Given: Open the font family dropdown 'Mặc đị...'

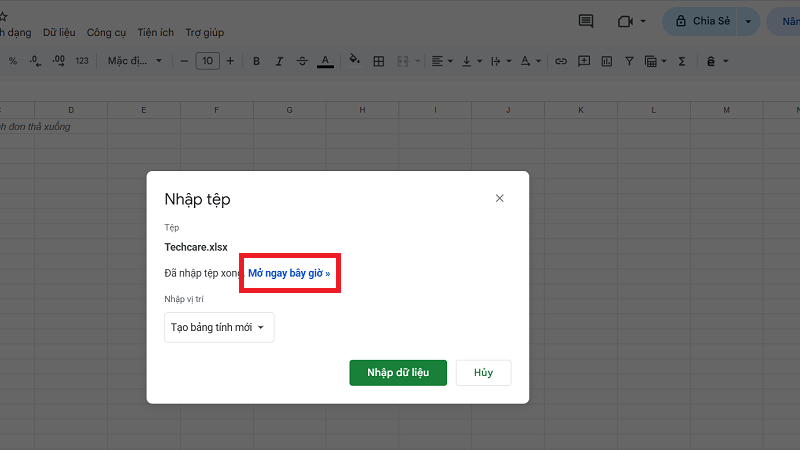Looking at the screenshot, I should [135, 61].
